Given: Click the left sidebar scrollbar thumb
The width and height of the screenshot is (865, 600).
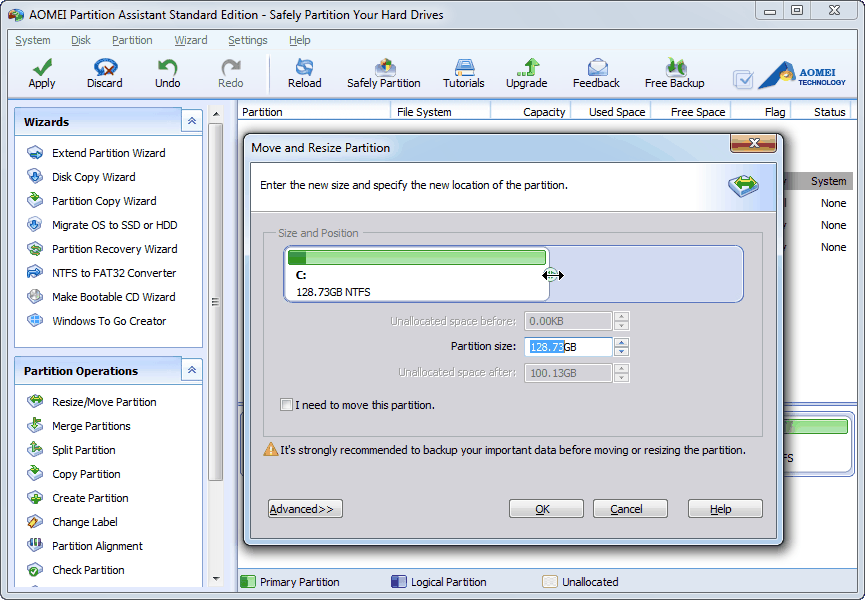Looking at the screenshot, I should coord(215,302).
